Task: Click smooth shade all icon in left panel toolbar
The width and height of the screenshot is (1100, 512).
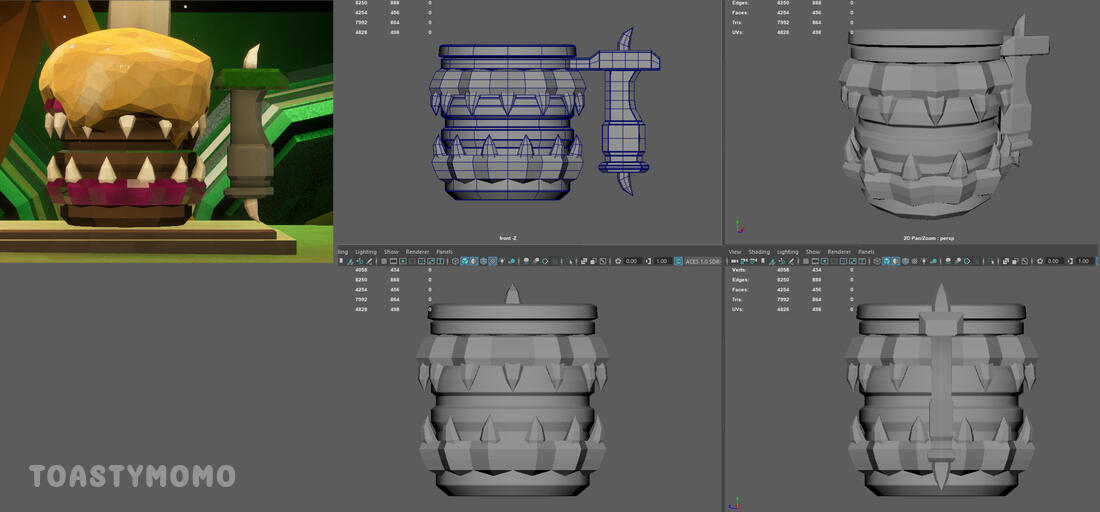Action: 464,261
